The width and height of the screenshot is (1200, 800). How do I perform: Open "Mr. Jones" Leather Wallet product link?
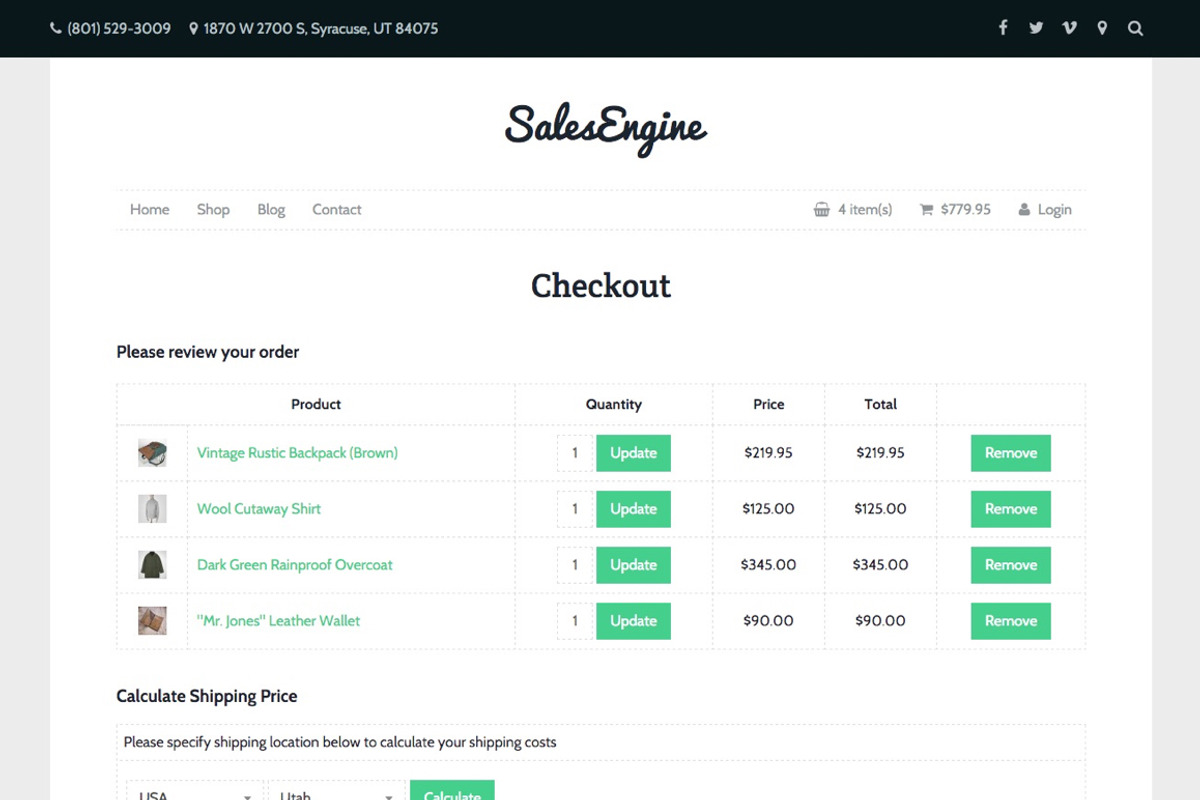point(278,621)
